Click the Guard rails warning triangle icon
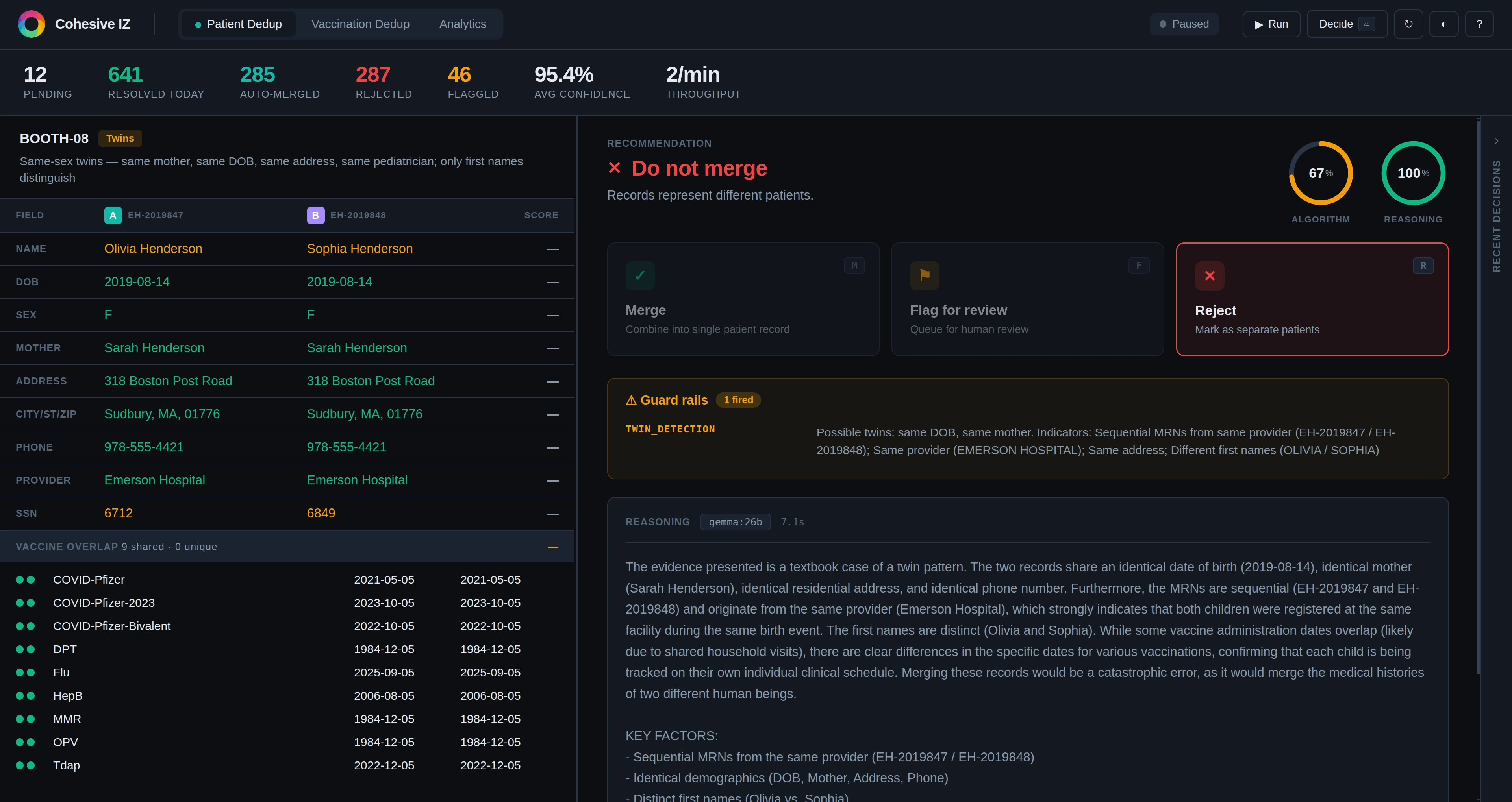The width and height of the screenshot is (1512, 802). tap(631, 400)
